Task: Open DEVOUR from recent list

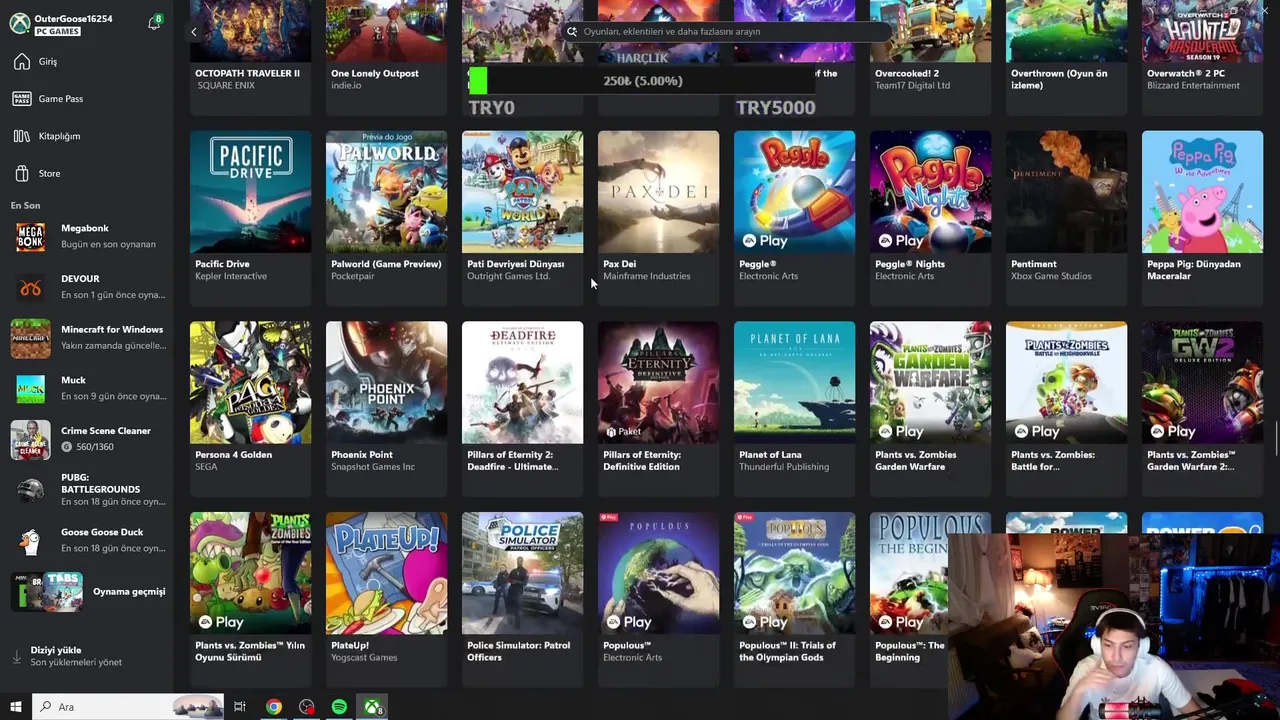Action: tap(87, 288)
